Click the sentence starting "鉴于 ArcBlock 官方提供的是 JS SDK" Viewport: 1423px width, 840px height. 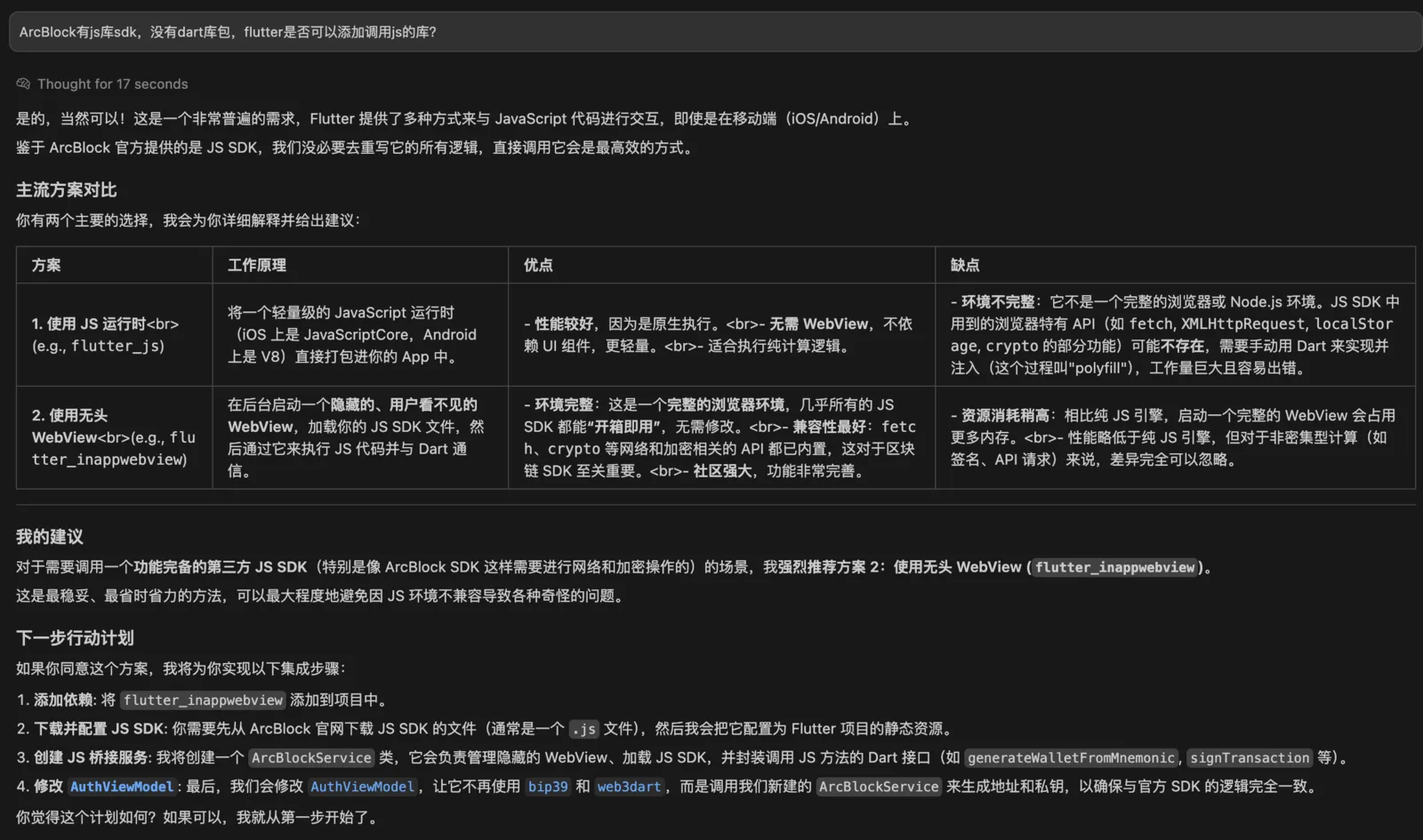tap(355, 148)
